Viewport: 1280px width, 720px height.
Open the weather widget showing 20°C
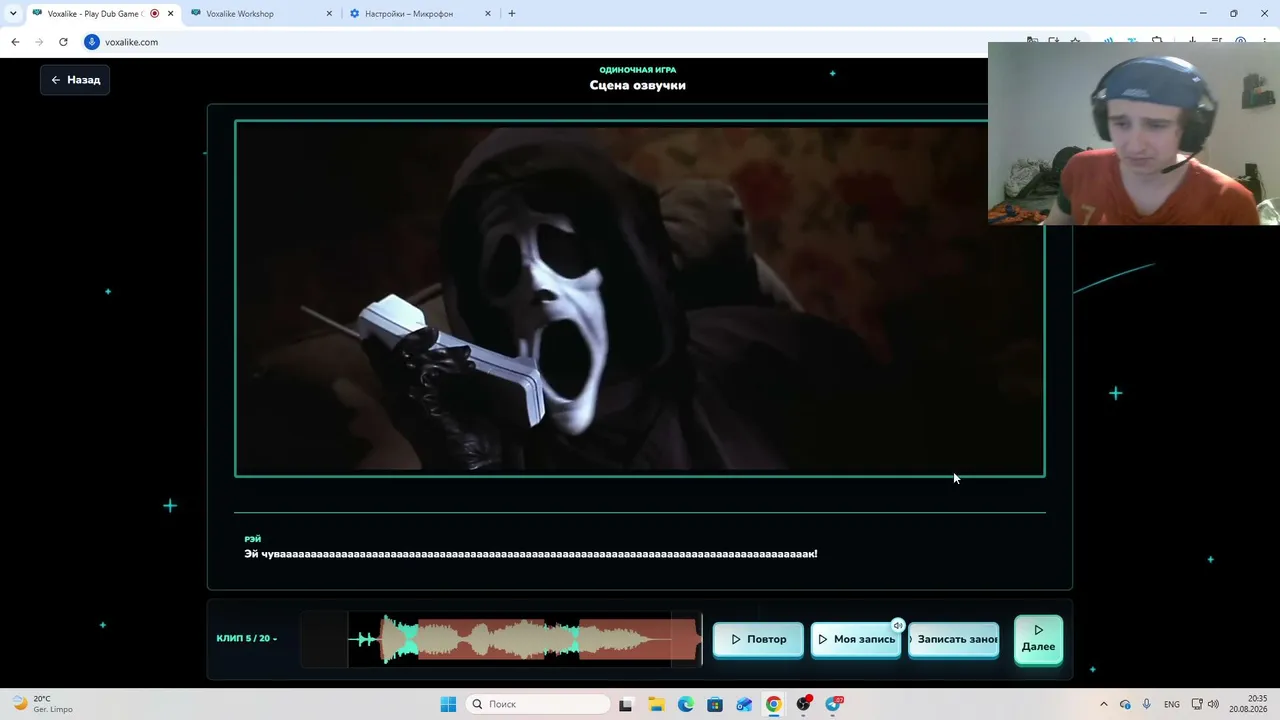click(42, 704)
